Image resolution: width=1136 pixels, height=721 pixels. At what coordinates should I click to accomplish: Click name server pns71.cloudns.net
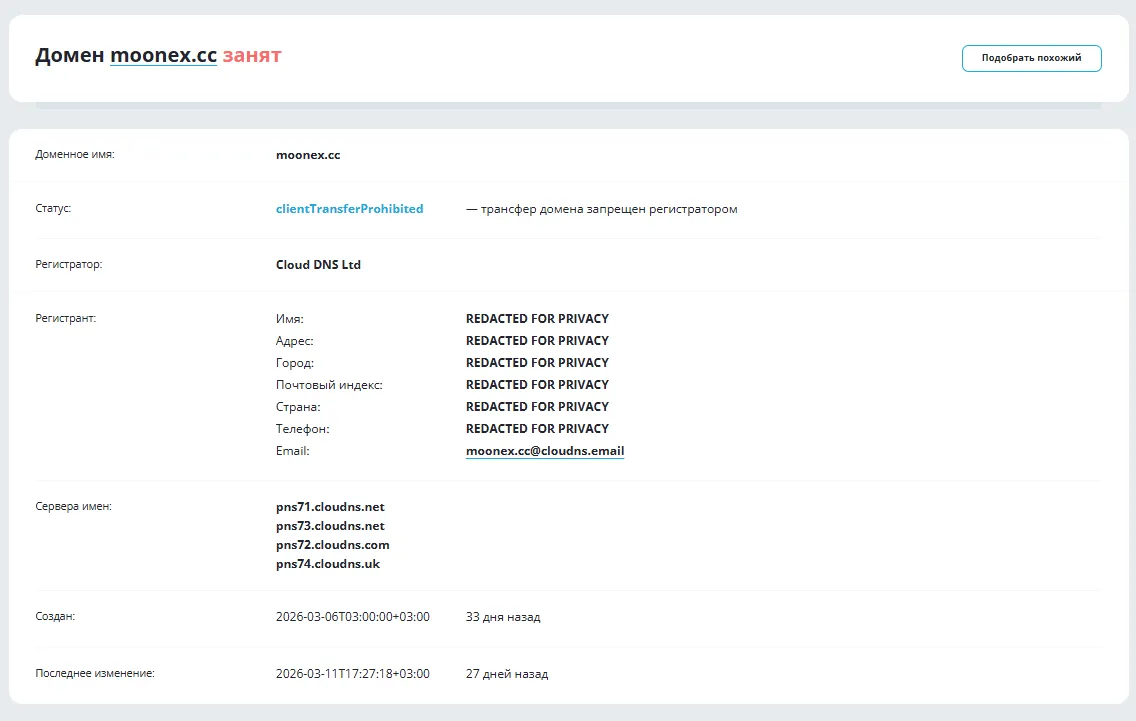click(330, 507)
